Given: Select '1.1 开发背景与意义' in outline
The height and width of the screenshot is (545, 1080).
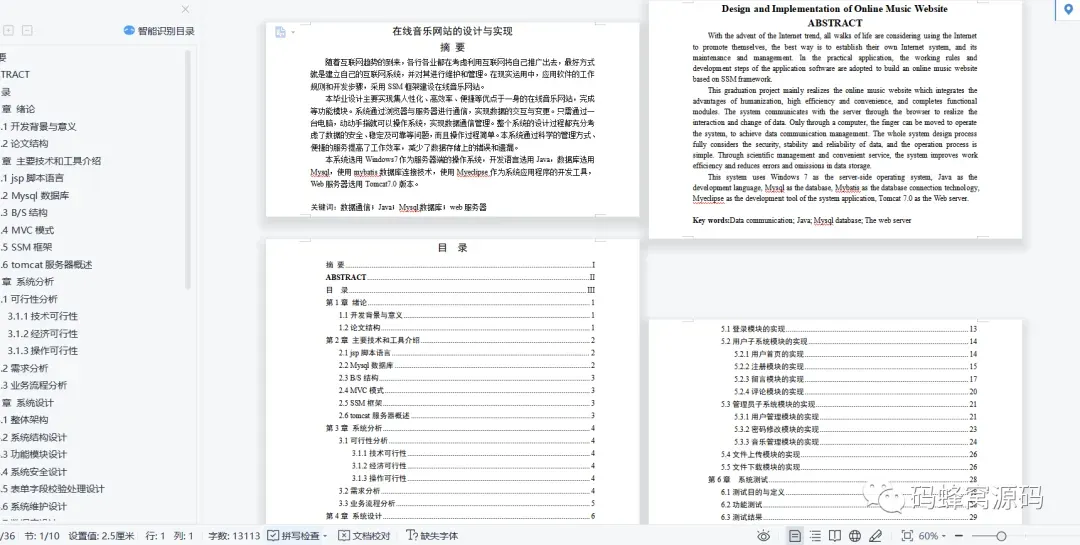Looking at the screenshot, I should point(38,126).
